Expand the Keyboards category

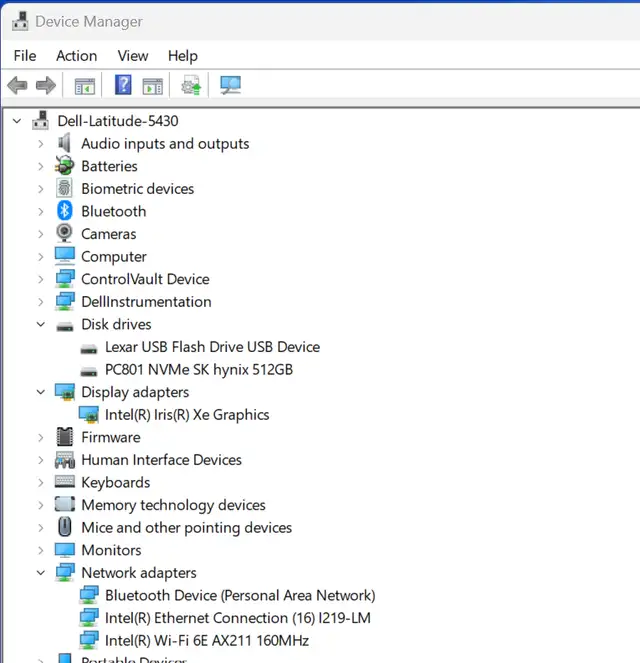click(x=41, y=482)
